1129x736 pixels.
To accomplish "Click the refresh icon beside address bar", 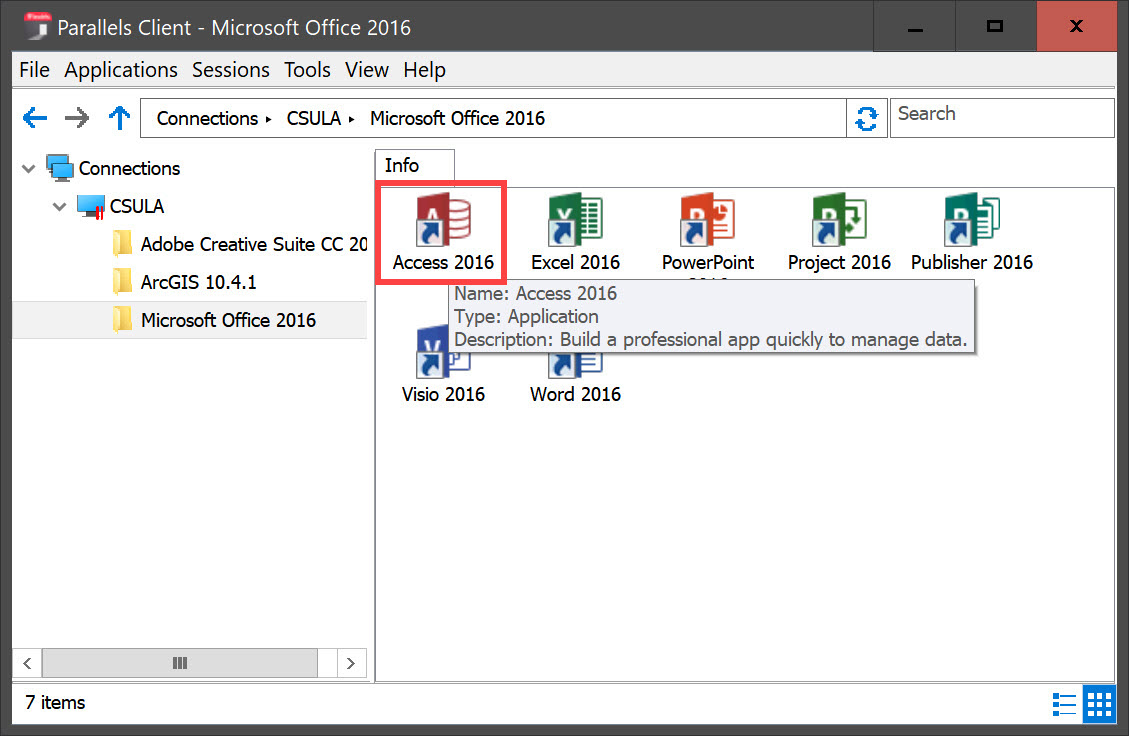I will tap(866, 119).
